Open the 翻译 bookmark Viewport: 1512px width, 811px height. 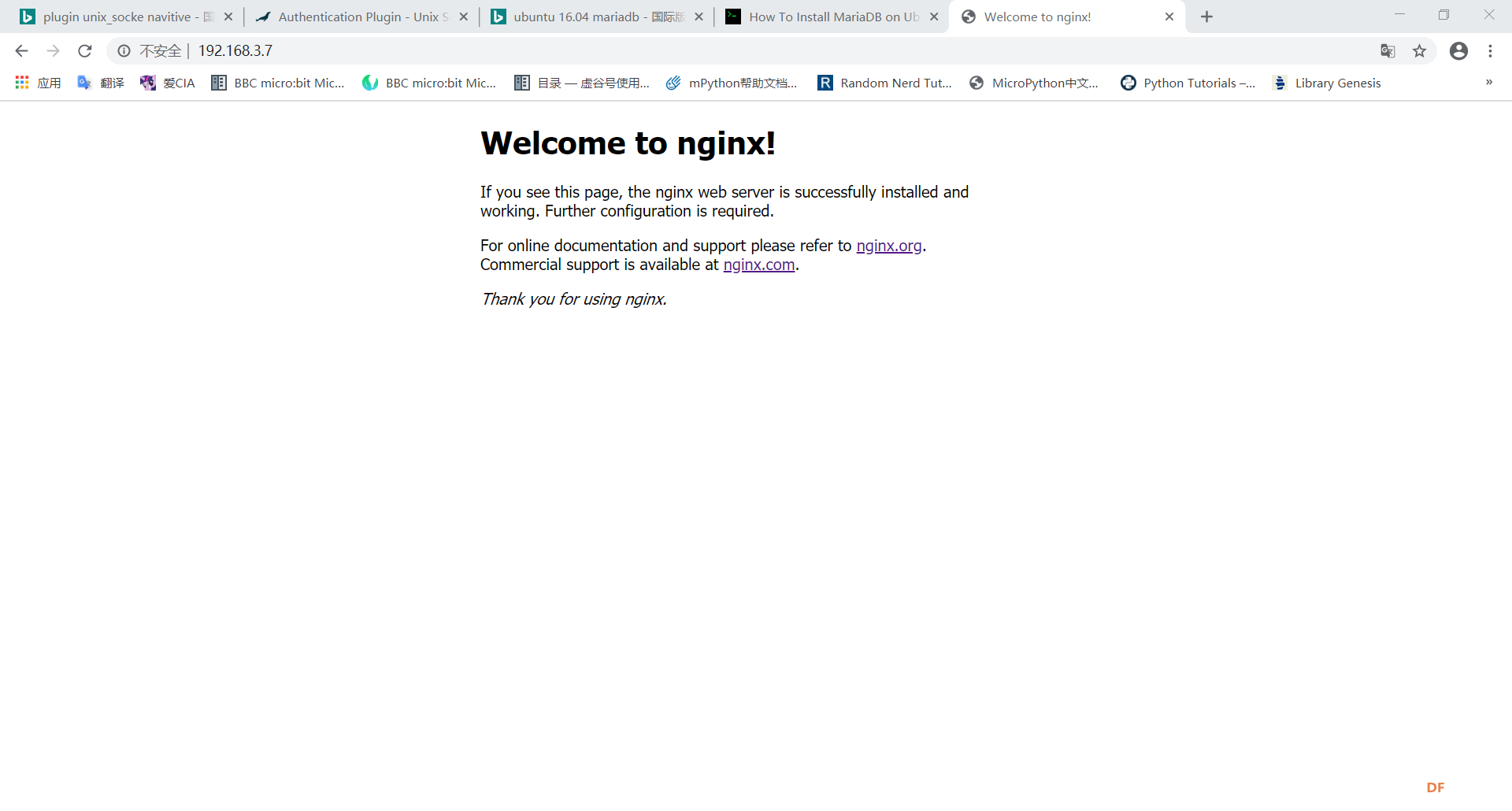tap(101, 83)
